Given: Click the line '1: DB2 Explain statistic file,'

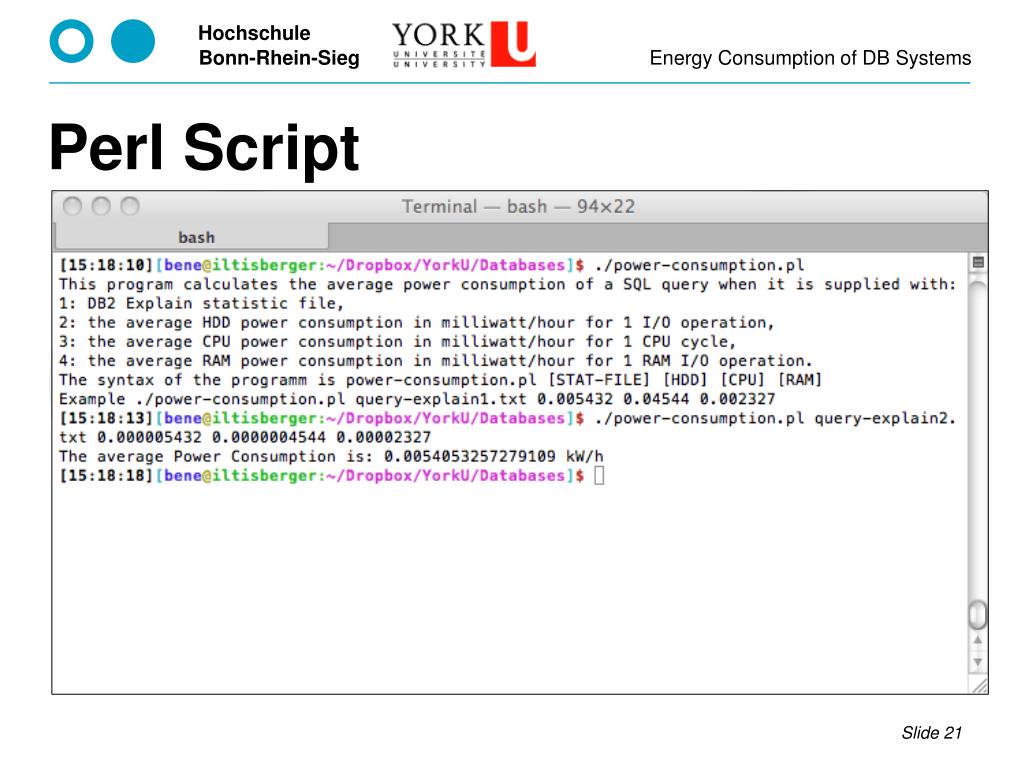Looking at the screenshot, I should coord(201,303).
